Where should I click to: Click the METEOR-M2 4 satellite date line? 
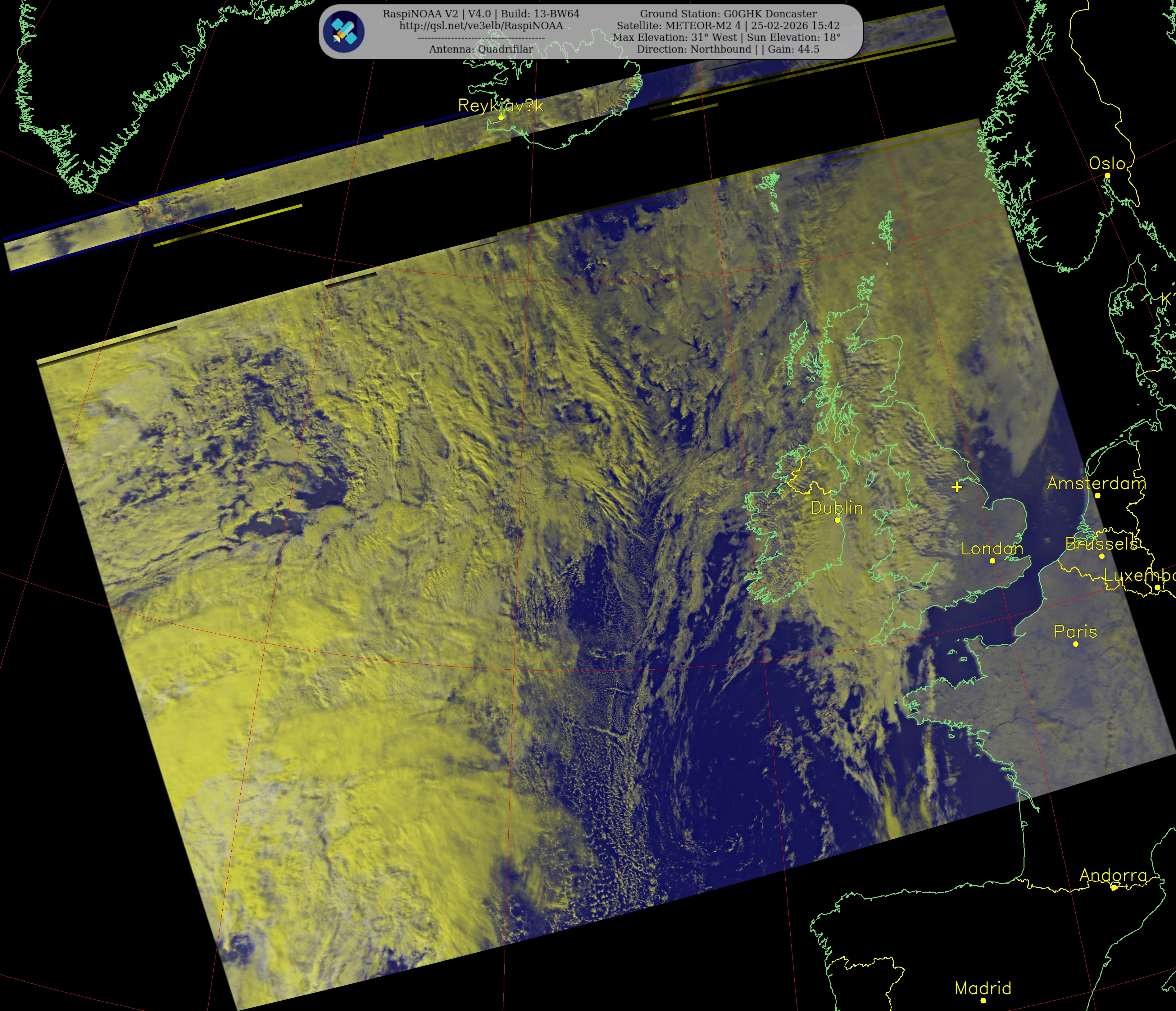[728, 25]
